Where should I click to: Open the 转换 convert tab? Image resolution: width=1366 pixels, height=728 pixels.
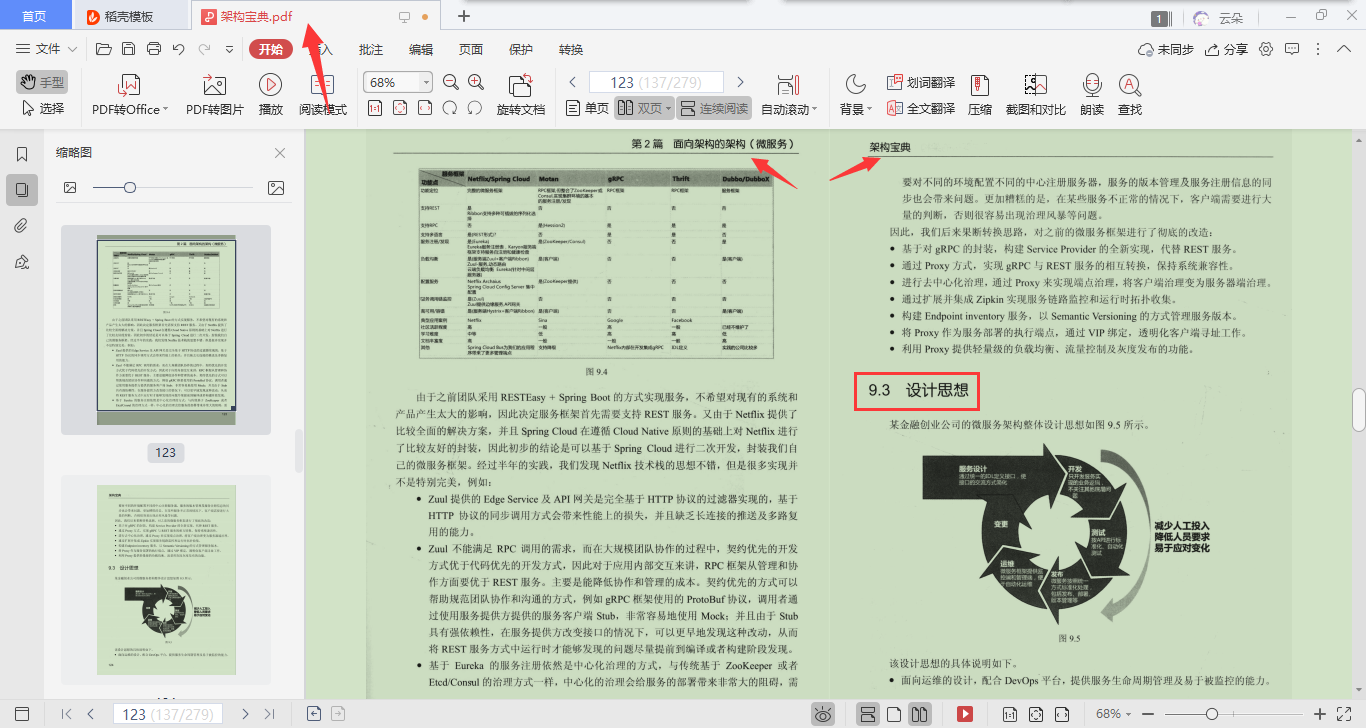(x=571, y=49)
